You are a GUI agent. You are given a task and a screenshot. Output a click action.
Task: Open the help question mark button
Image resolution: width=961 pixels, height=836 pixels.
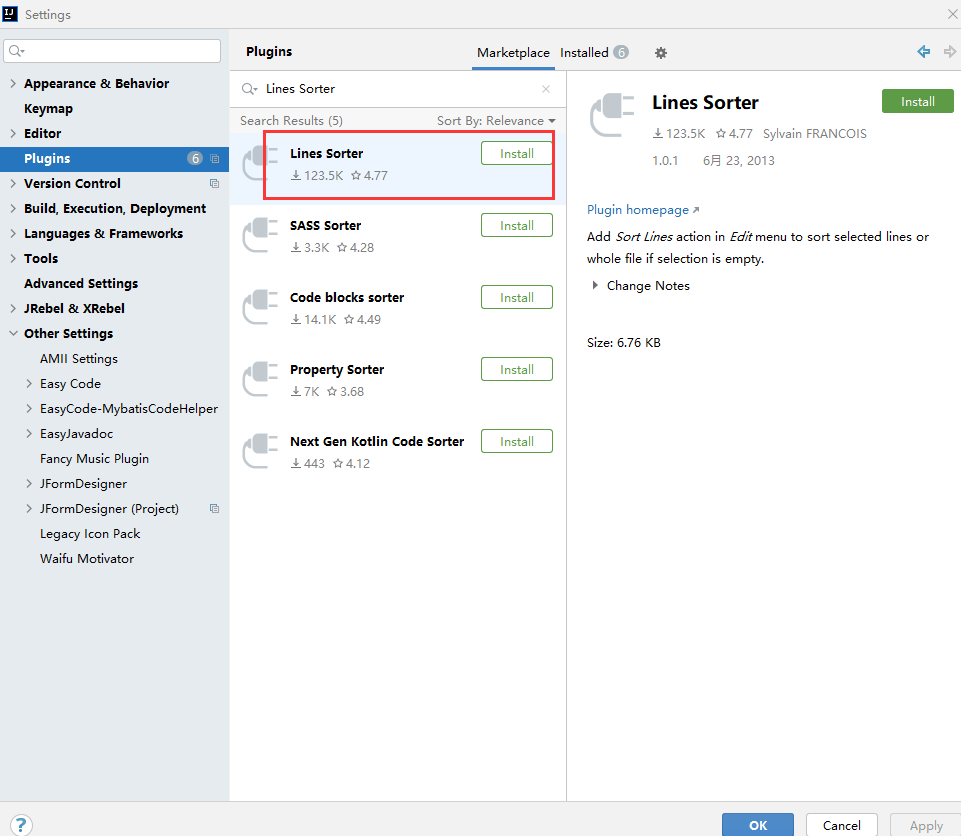point(21,825)
